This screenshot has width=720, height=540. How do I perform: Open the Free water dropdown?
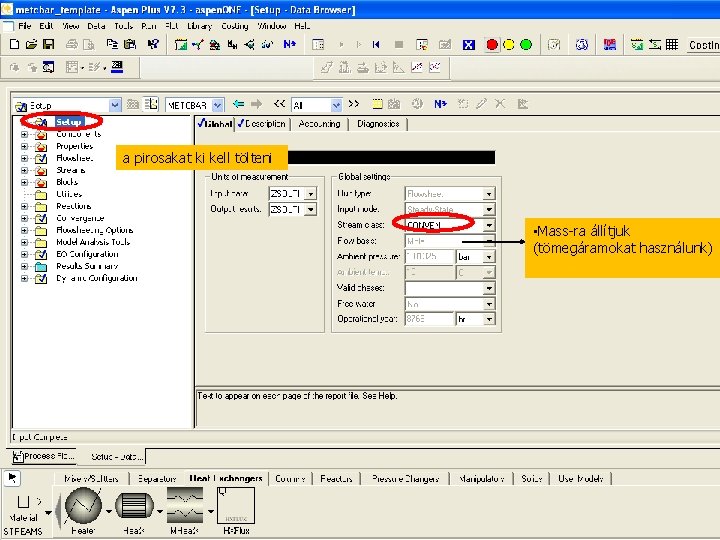[x=489, y=304]
